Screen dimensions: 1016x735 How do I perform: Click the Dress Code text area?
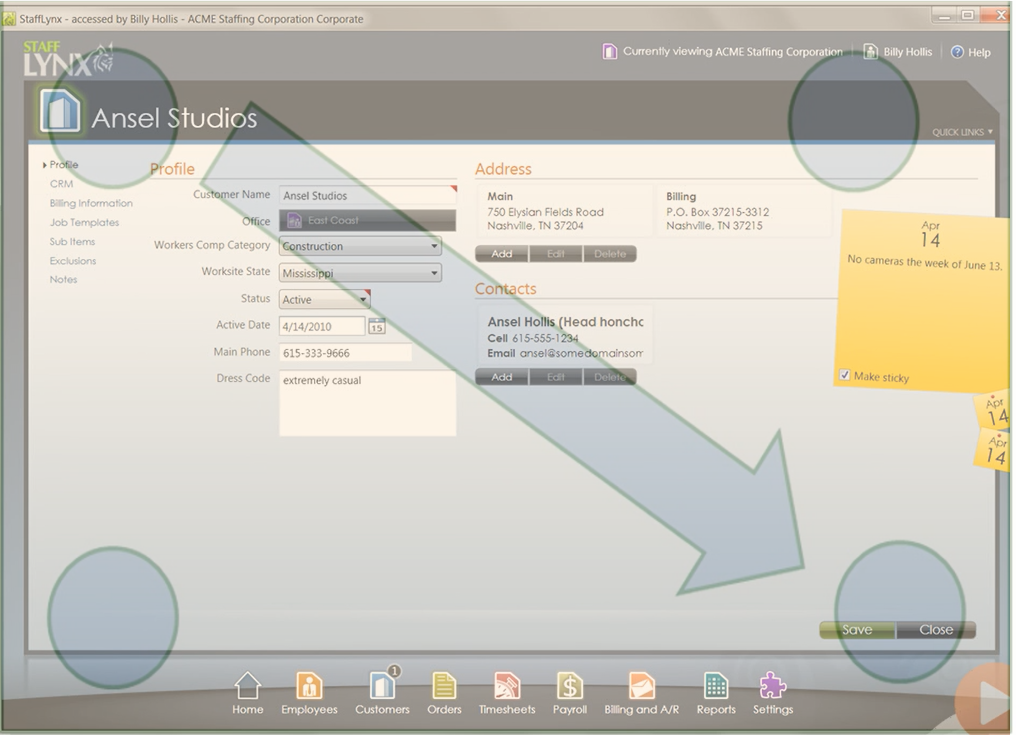pyautogui.click(x=367, y=402)
